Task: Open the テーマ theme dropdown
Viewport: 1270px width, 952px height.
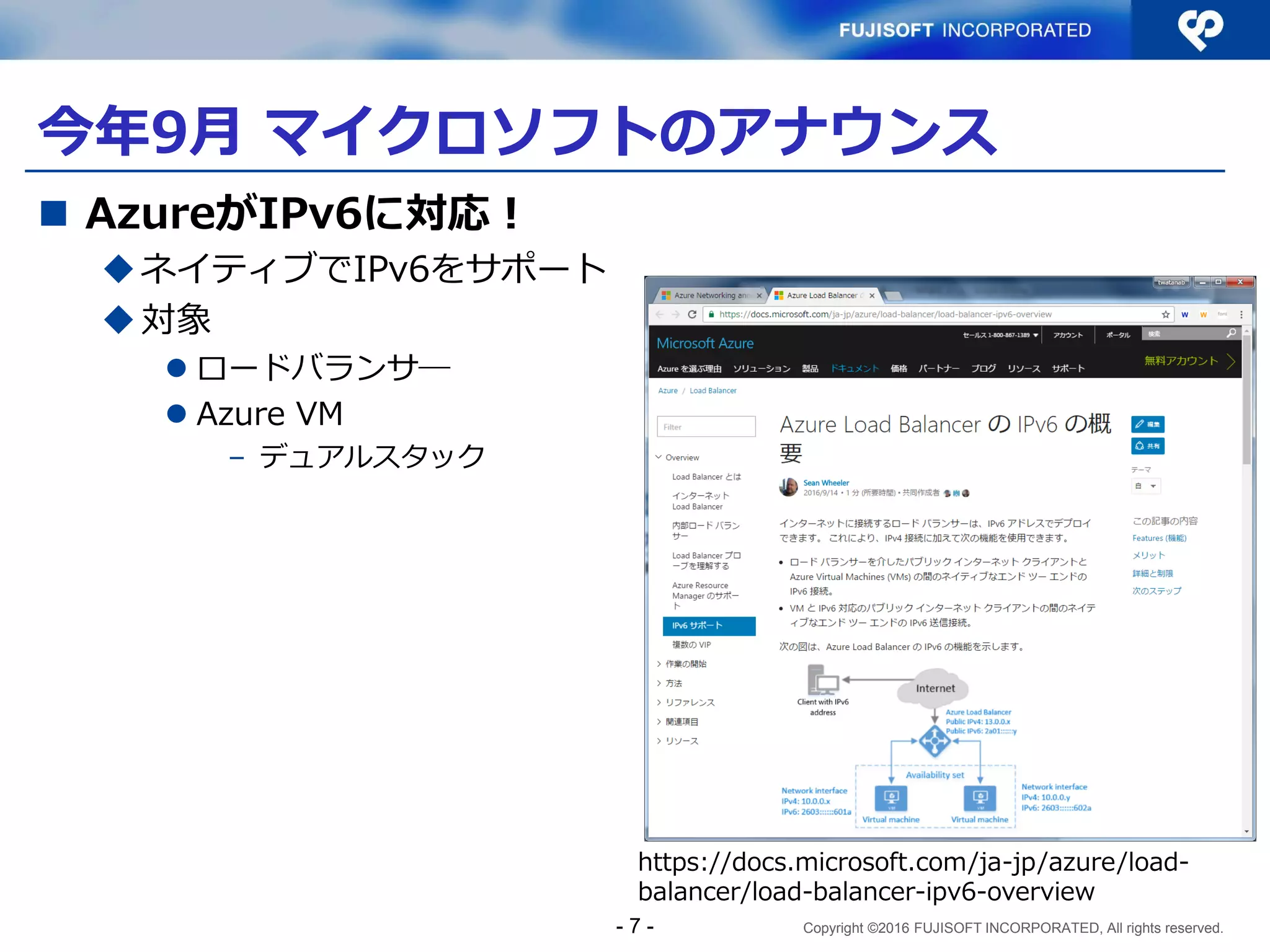Action: [x=1145, y=486]
